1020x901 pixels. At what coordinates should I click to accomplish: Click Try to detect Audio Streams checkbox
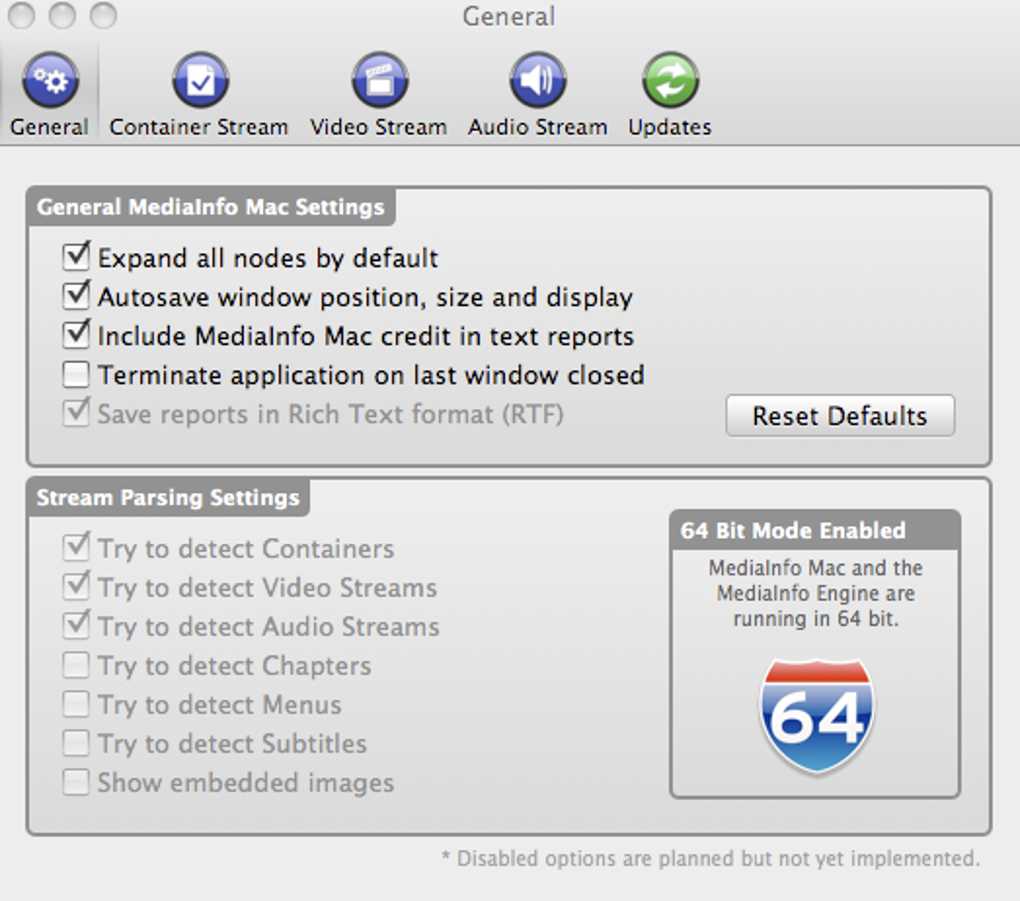click(76, 625)
